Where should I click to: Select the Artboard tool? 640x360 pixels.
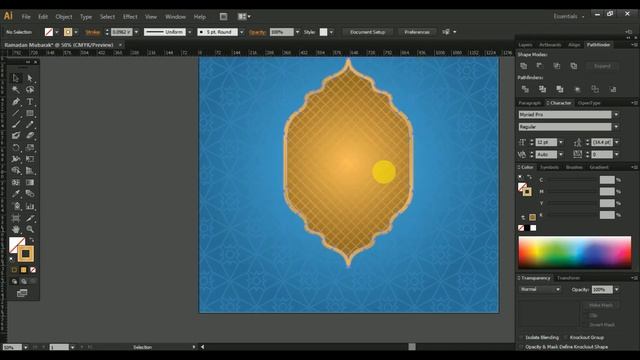16,218
